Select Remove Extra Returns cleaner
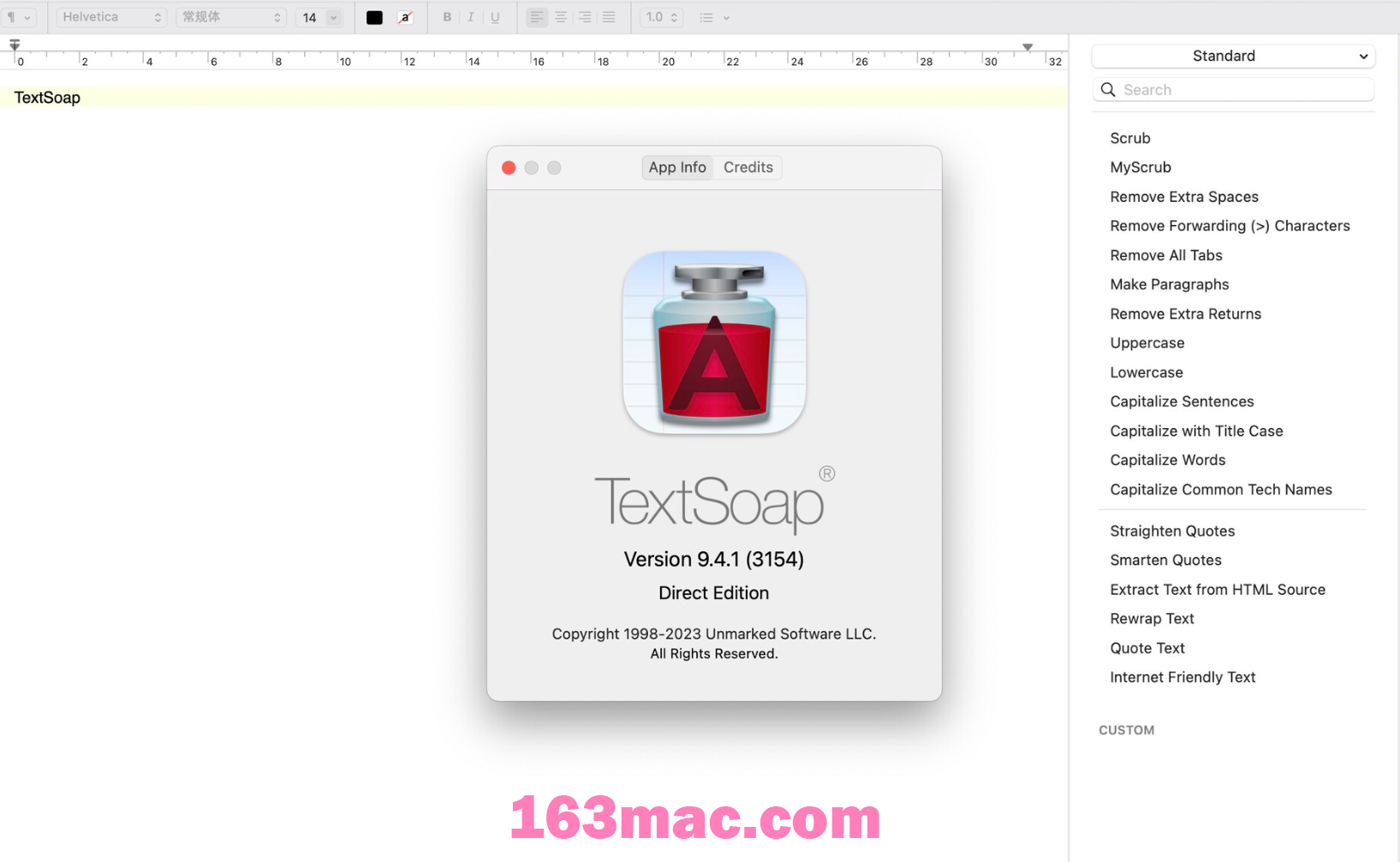Image resolution: width=1400 pixels, height=862 pixels. tap(1186, 314)
